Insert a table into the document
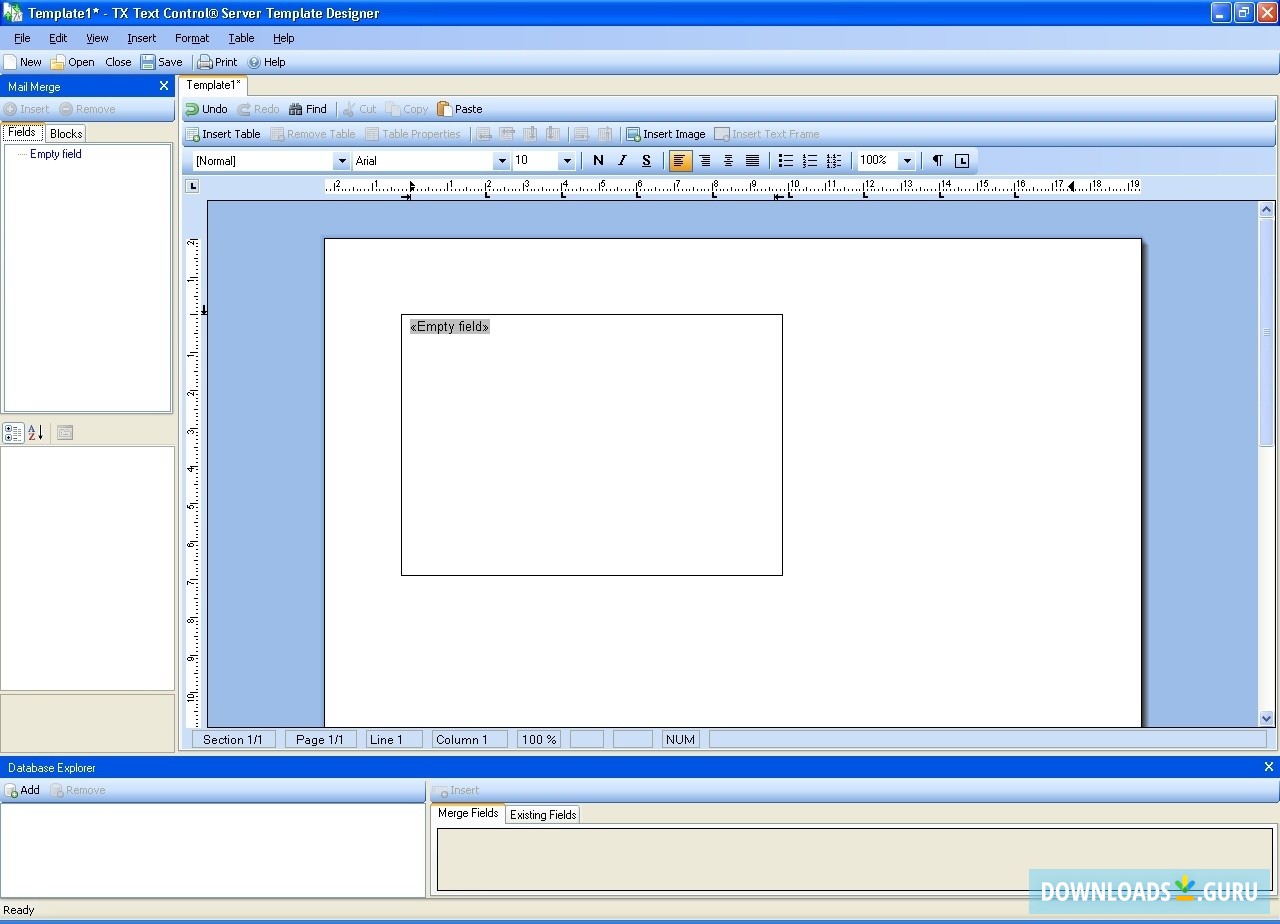This screenshot has width=1280, height=924. click(x=222, y=133)
